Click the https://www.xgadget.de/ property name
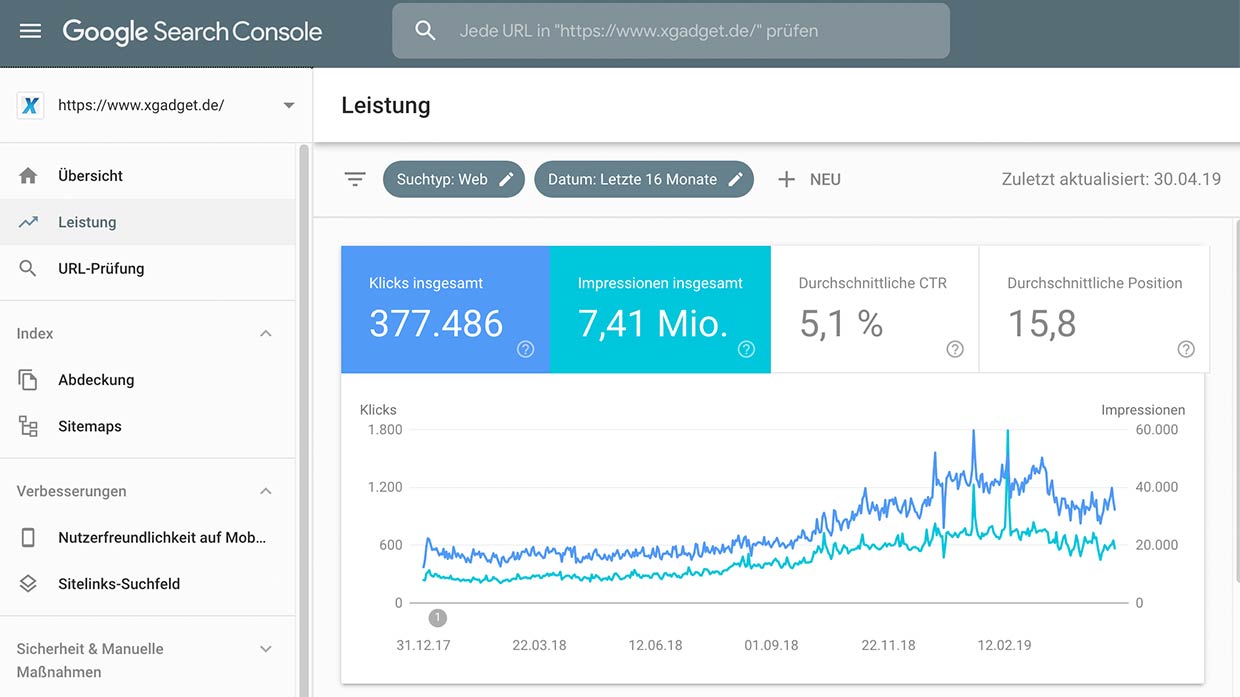This screenshot has width=1240, height=697. pos(141,105)
